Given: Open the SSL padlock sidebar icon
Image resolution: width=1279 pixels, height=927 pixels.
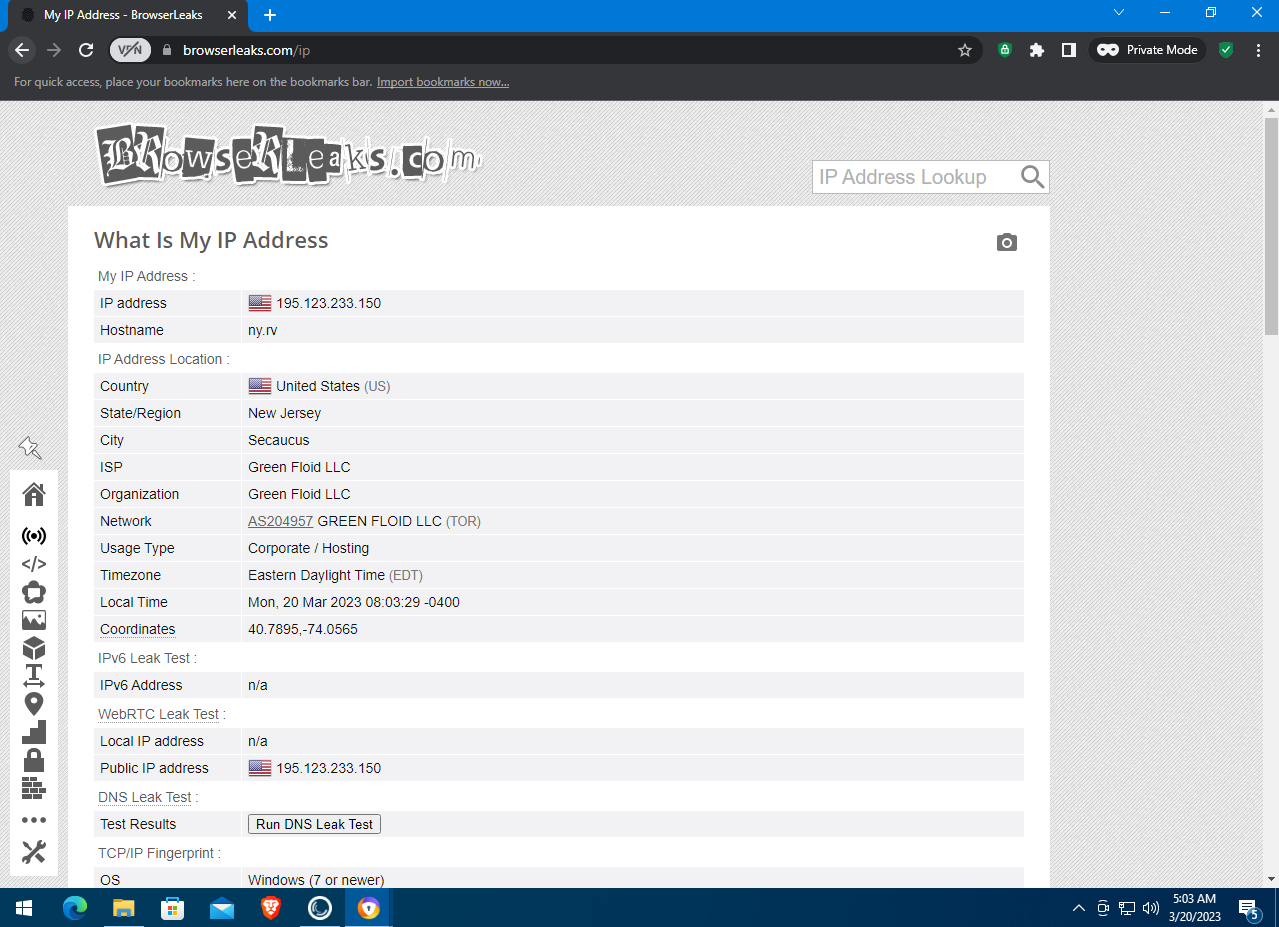Looking at the screenshot, I should coord(34,760).
